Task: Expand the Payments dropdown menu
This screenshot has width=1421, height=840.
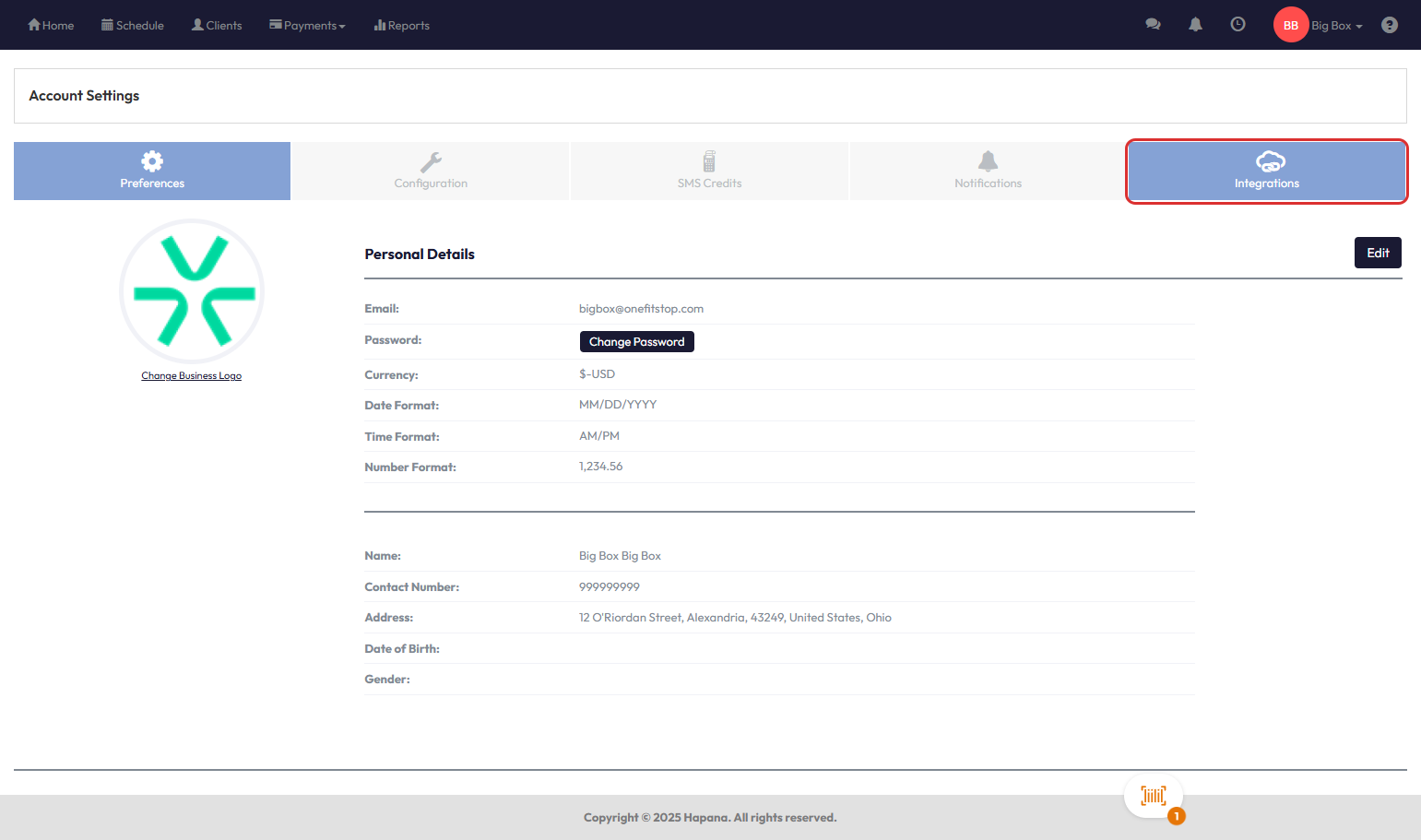Action: (307, 25)
